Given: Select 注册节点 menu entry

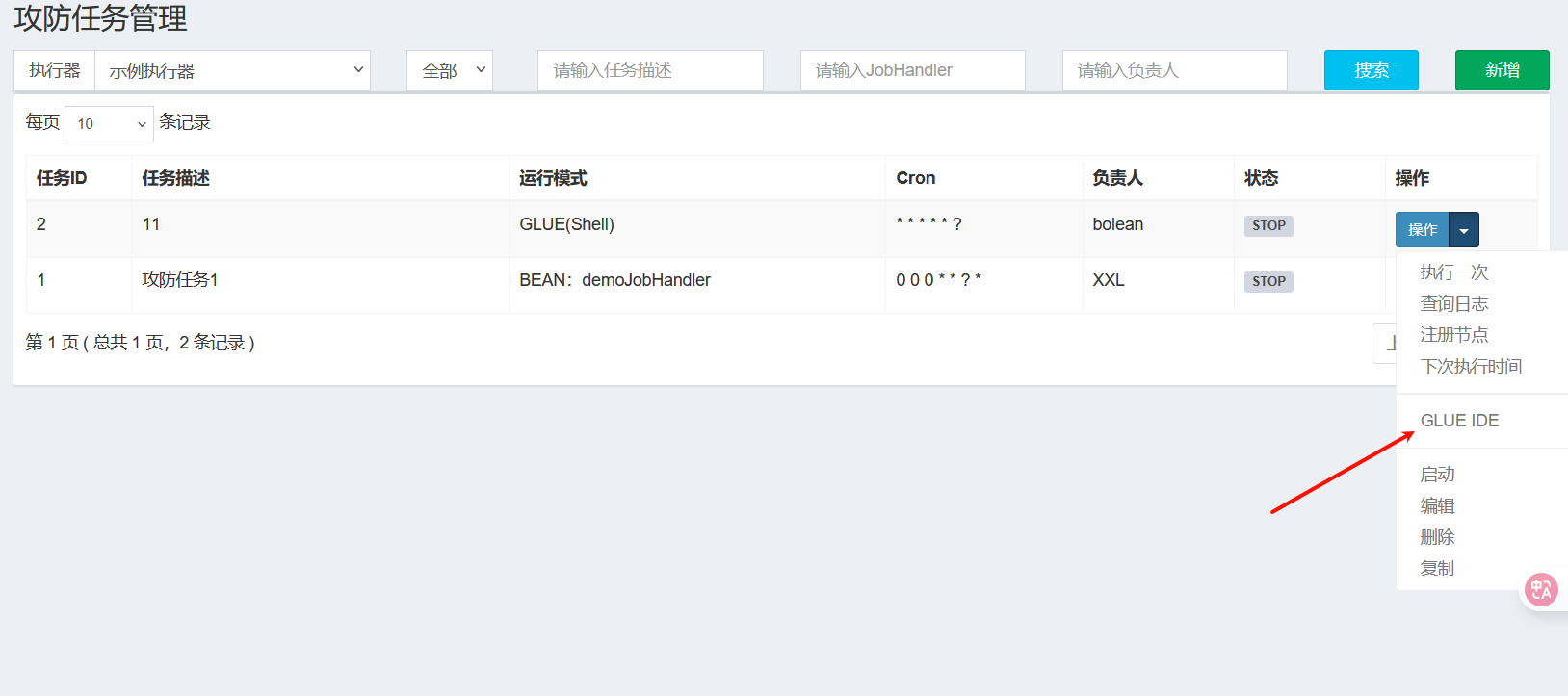Looking at the screenshot, I should click(1453, 335).
